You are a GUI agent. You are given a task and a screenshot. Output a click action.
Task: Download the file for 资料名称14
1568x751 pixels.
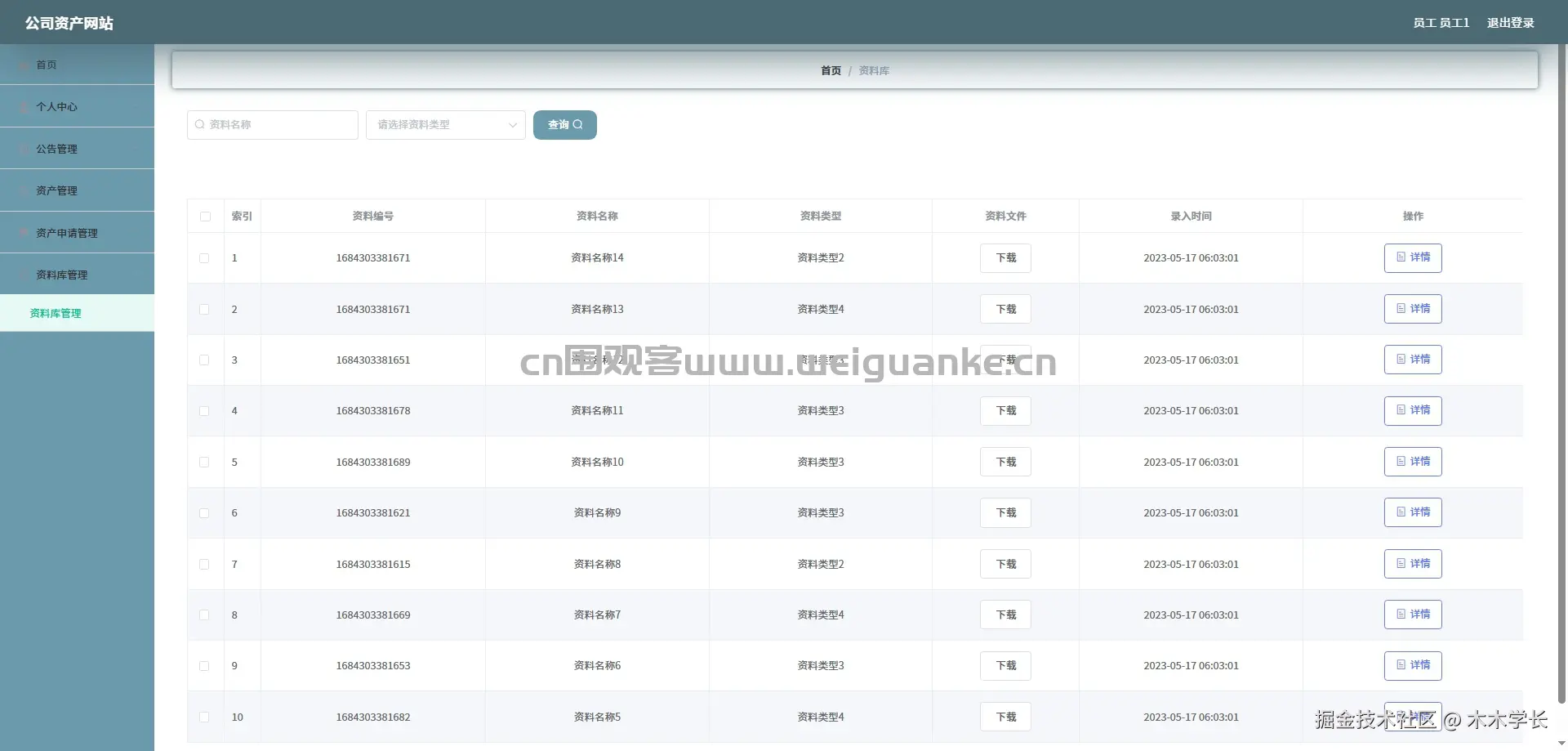coord(1005,258)
